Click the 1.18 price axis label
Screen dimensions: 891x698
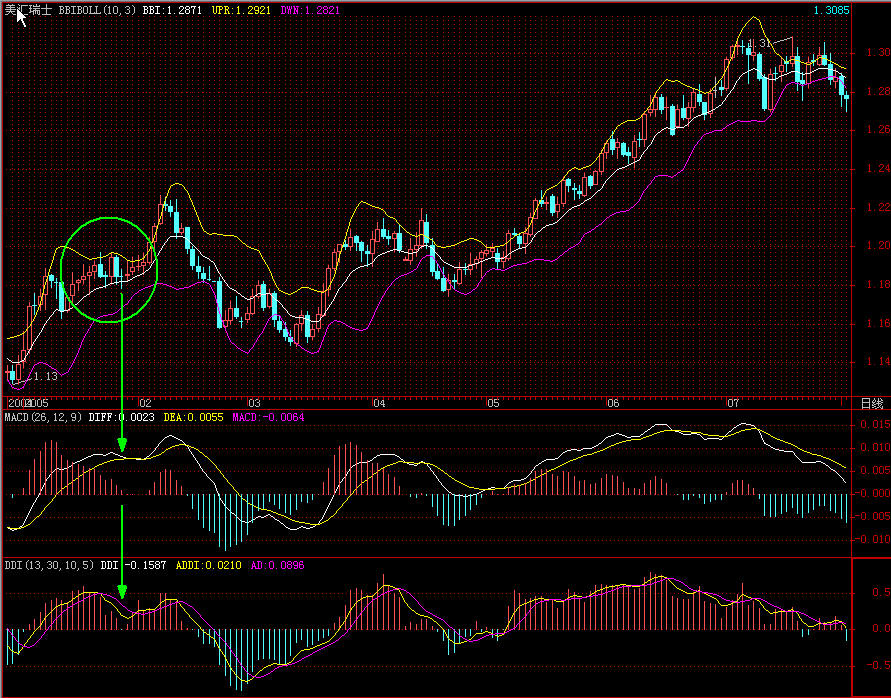click(878, 284)
